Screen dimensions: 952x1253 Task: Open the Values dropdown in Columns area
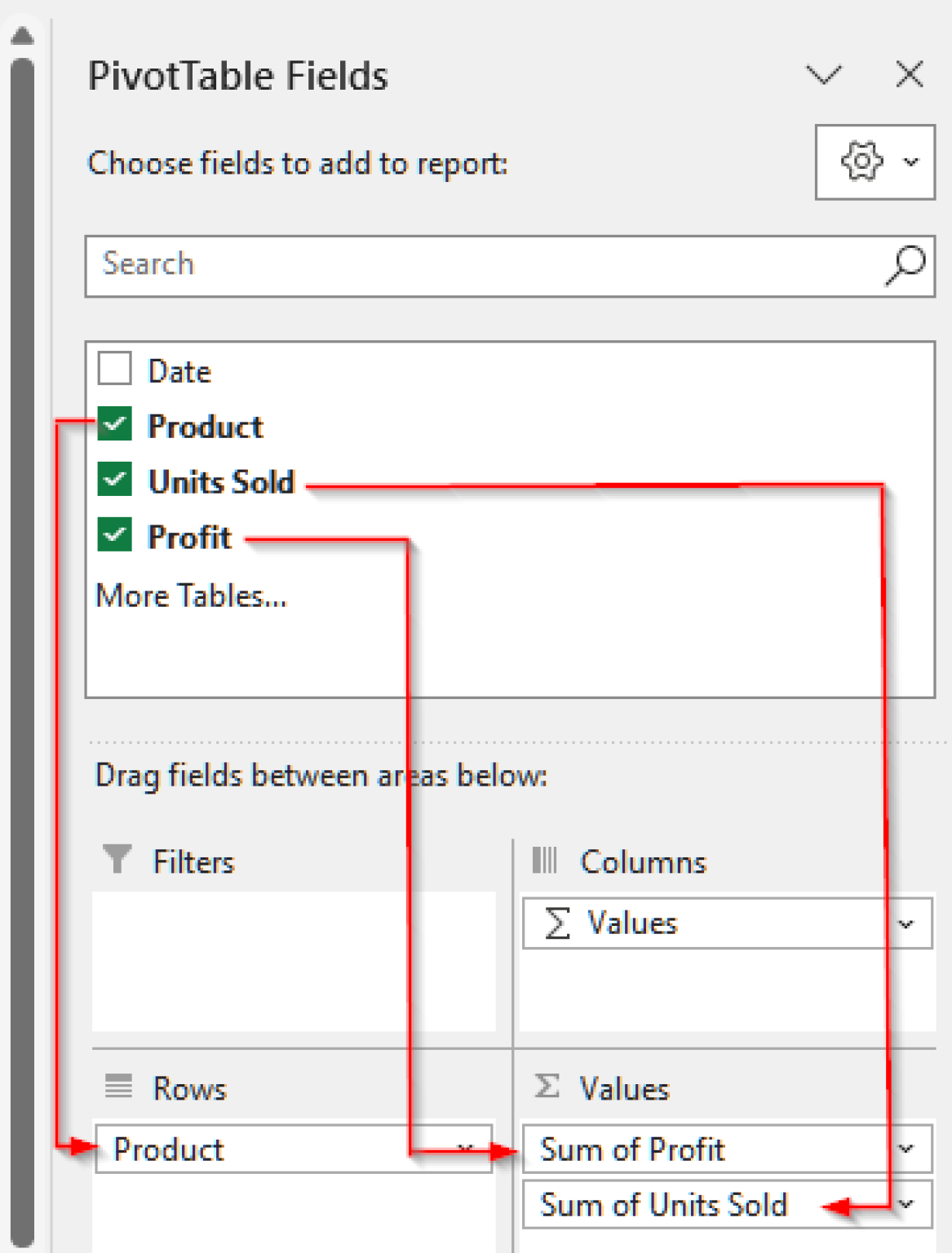[906, 923]
